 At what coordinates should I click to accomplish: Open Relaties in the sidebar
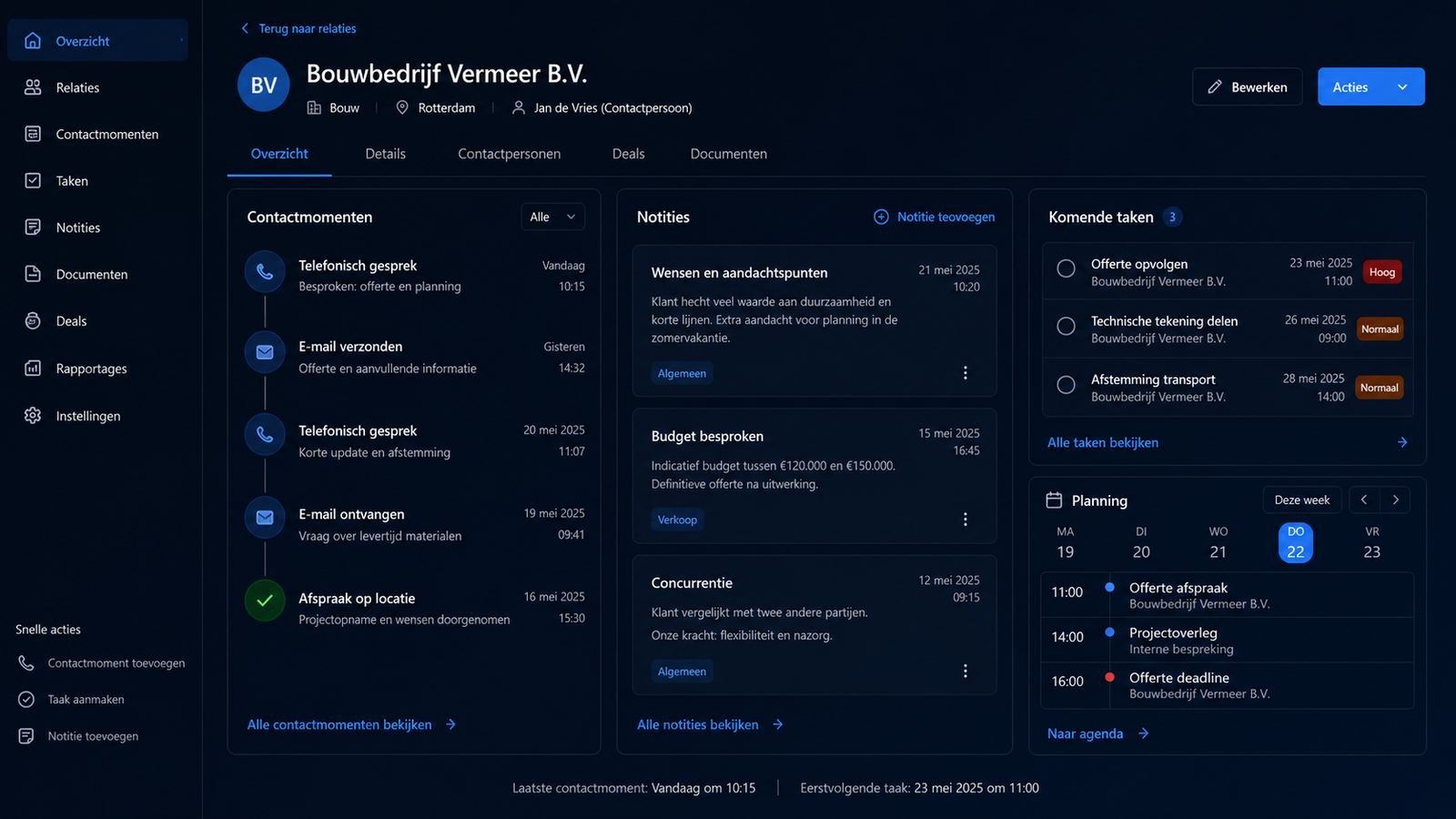coord(97,87)
